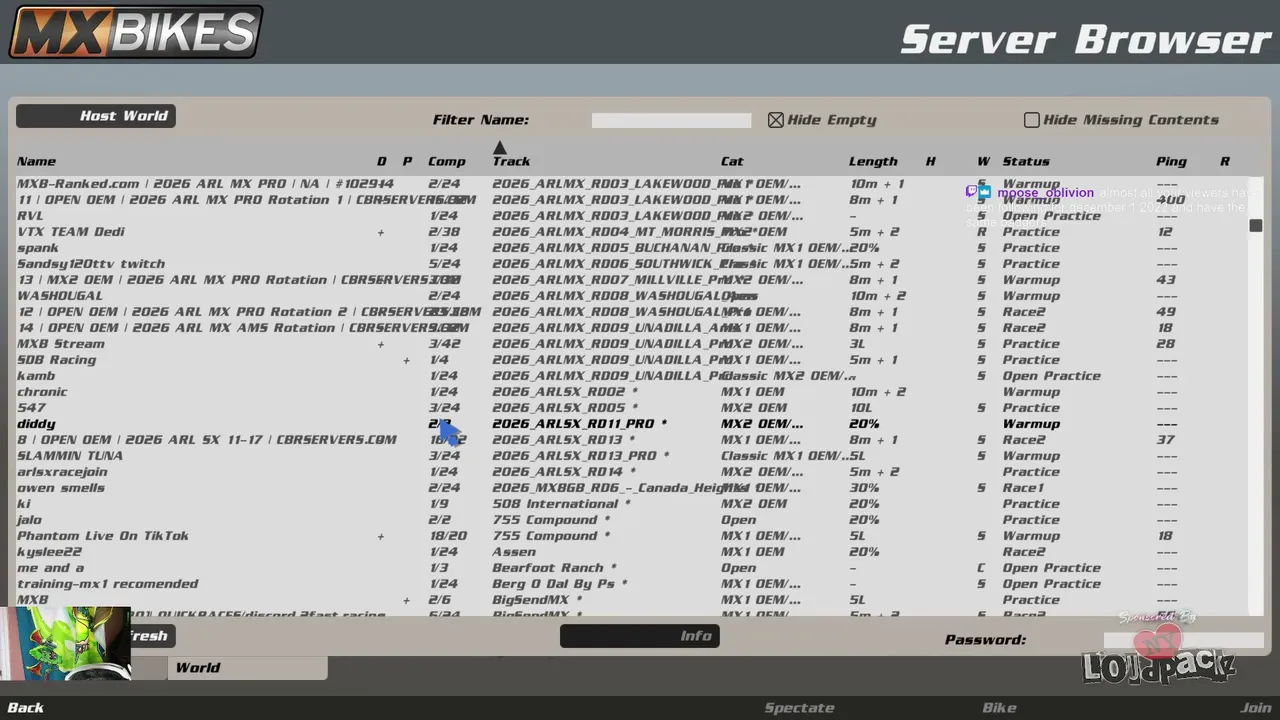Select the chronic server row
This screenshot has height=720, width=1280.
632,392
